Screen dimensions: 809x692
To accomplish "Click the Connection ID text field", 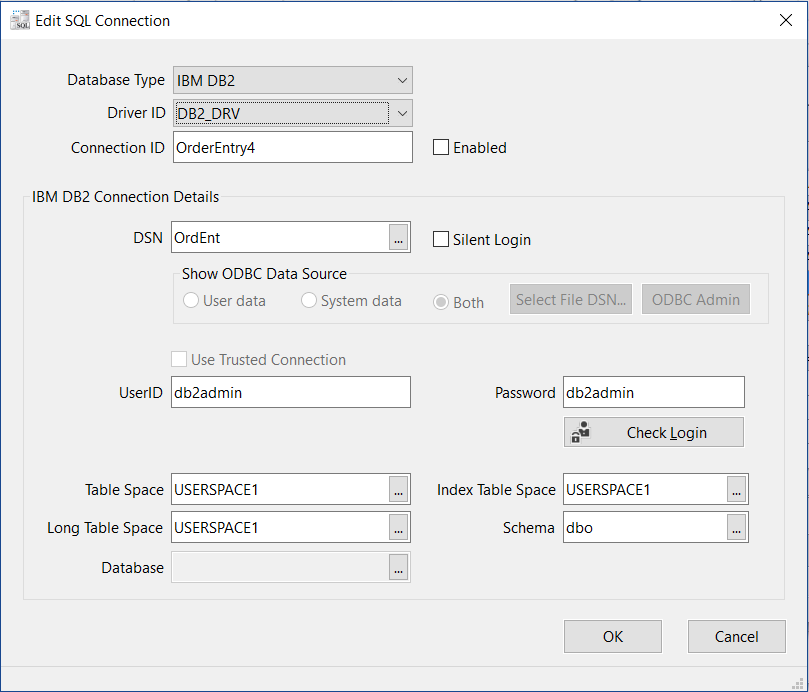I will click(293, 148).
